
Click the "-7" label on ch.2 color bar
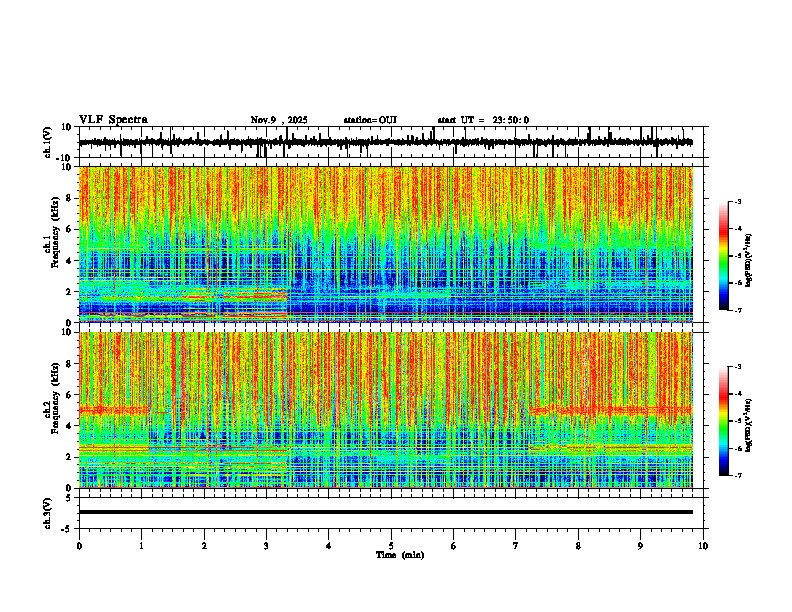(x=738, y=475)
